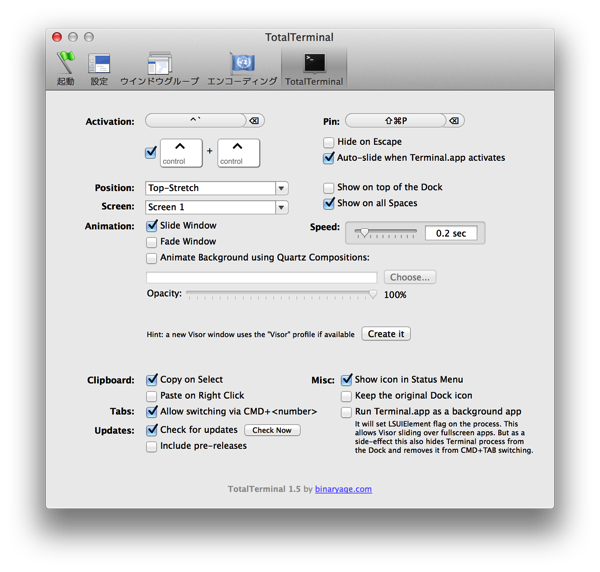The image size is (600, 572).
Task: Click the second control key button
Action: [x=239, y=153]
